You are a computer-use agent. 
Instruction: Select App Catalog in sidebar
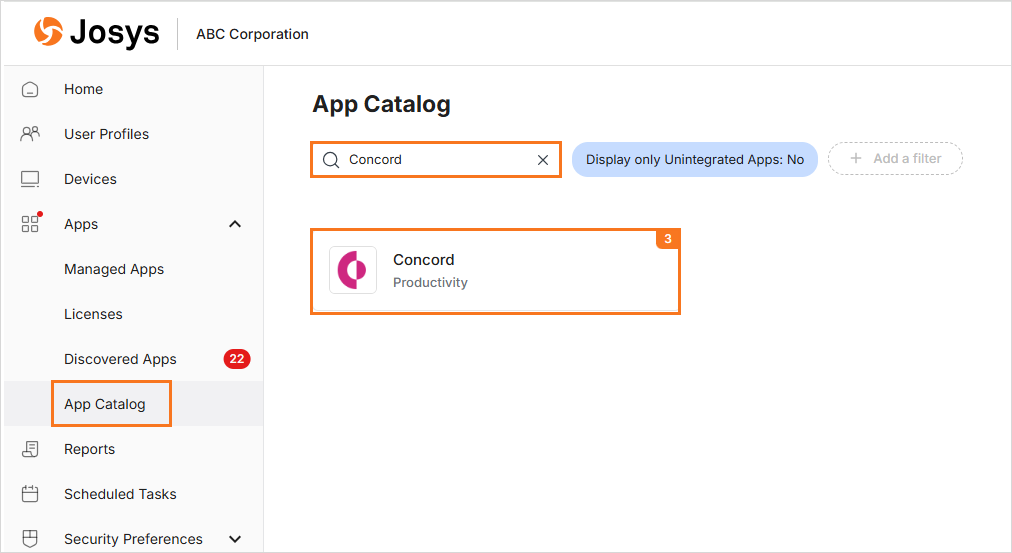pyautogui.click(x=105, y=404)
